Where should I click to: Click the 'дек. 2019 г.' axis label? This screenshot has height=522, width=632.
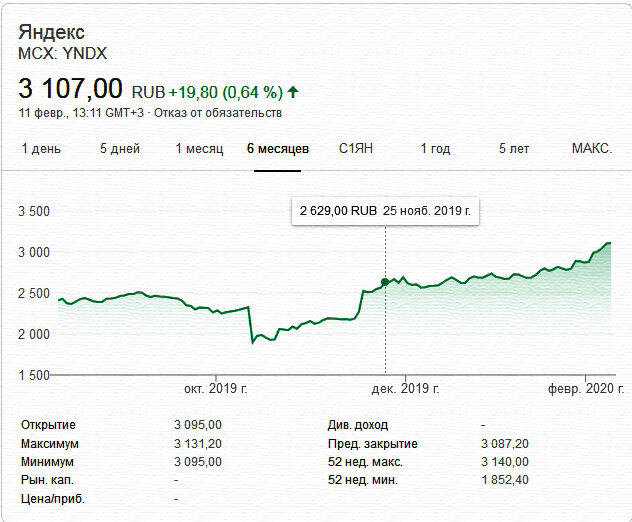tap(405, 389)
